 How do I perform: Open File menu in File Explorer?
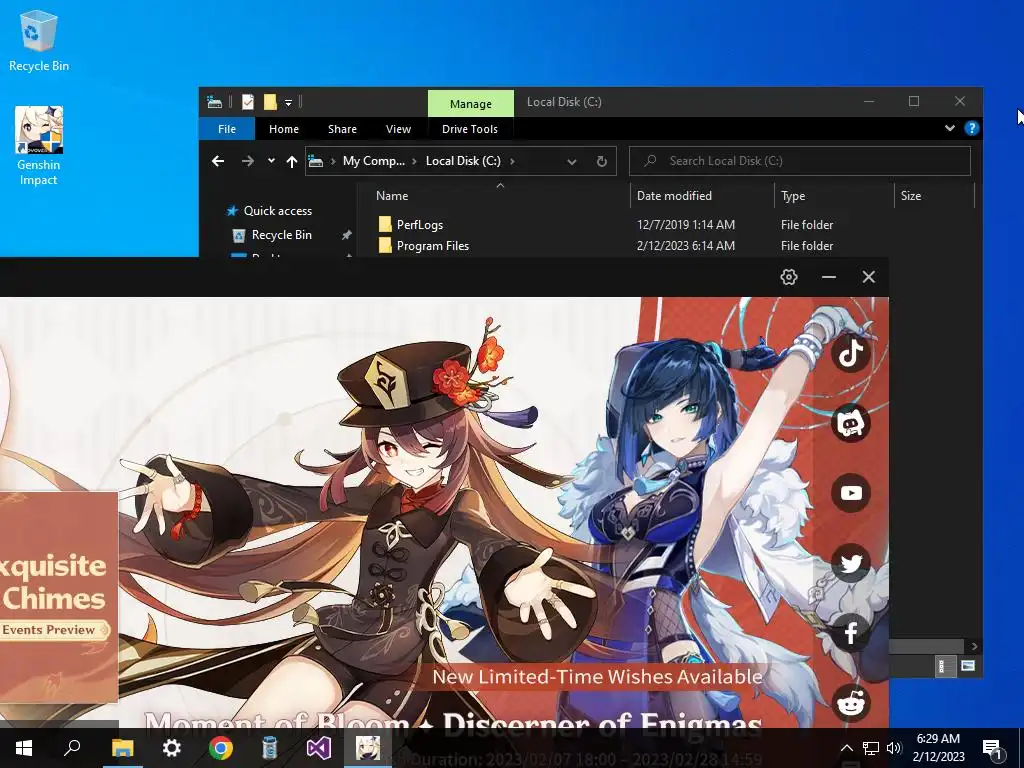[x=227, y=129]
